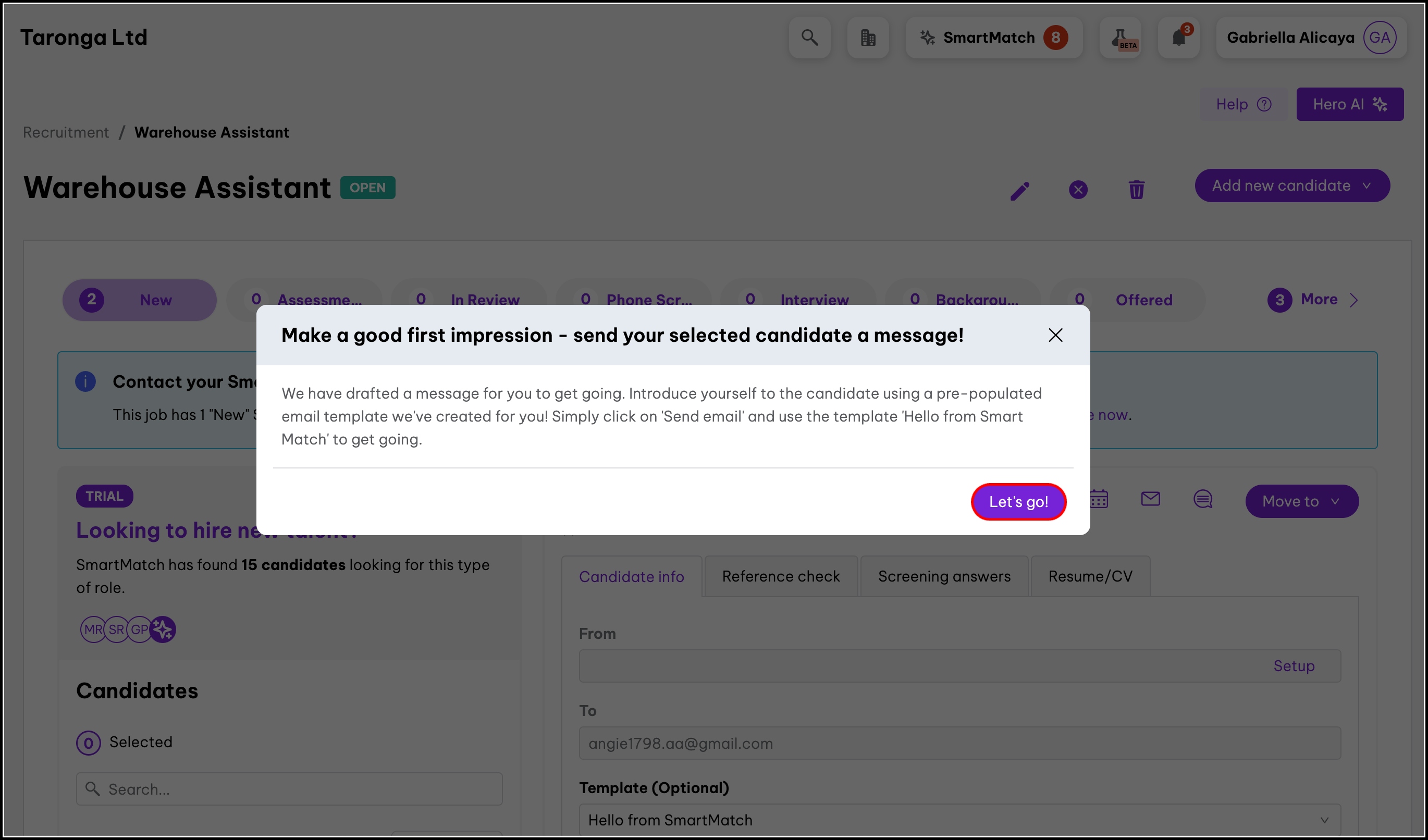The height and width of the screenshot is (840, 1428).
Task: Click the trash delete job icon
Action: coord(1136,190)
